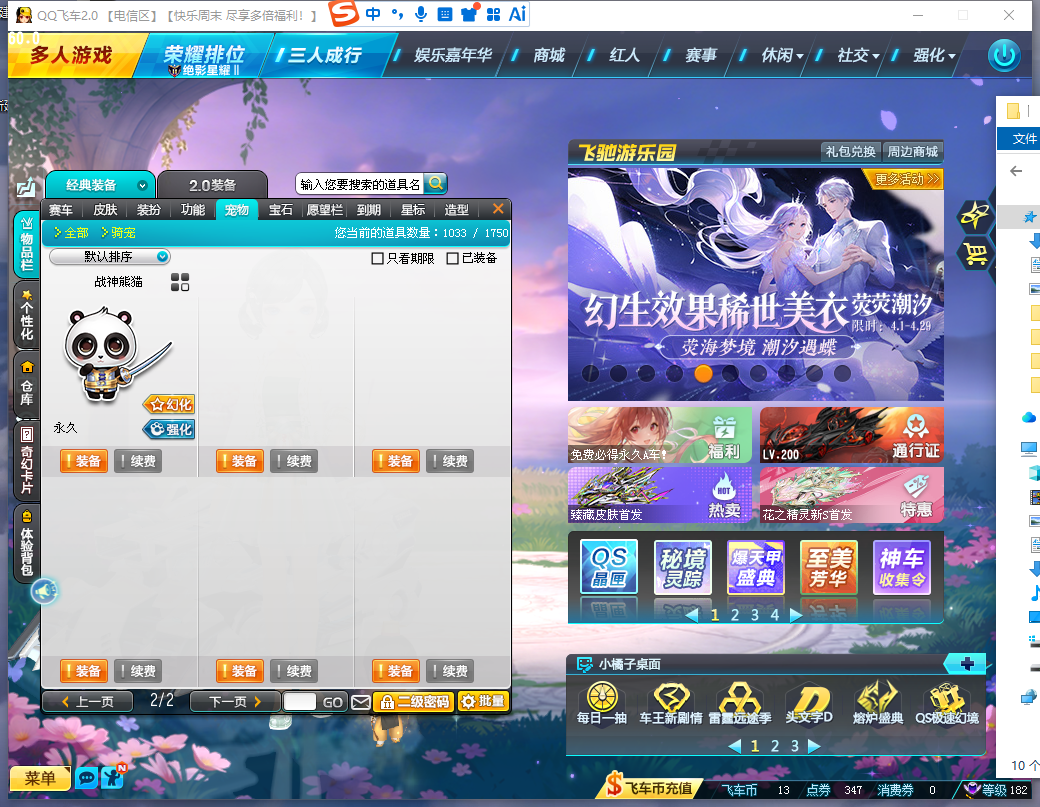Click 礼包兑换 button
Screen dimensions: 1040x807
(850, 152)
